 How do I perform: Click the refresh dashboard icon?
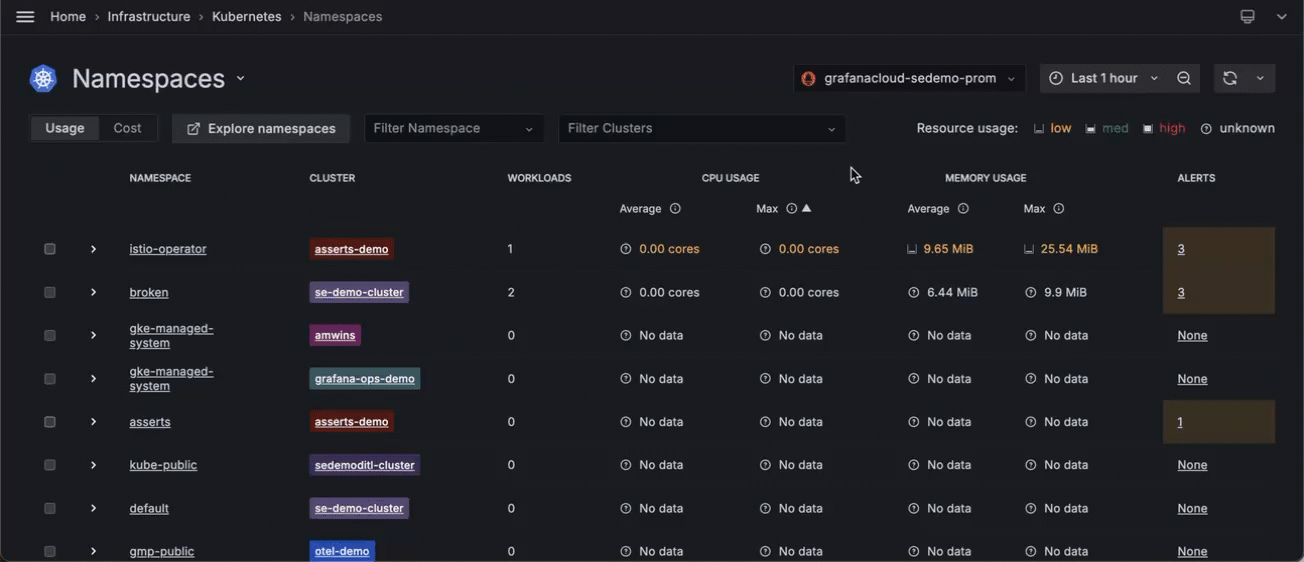point(1230,79)
